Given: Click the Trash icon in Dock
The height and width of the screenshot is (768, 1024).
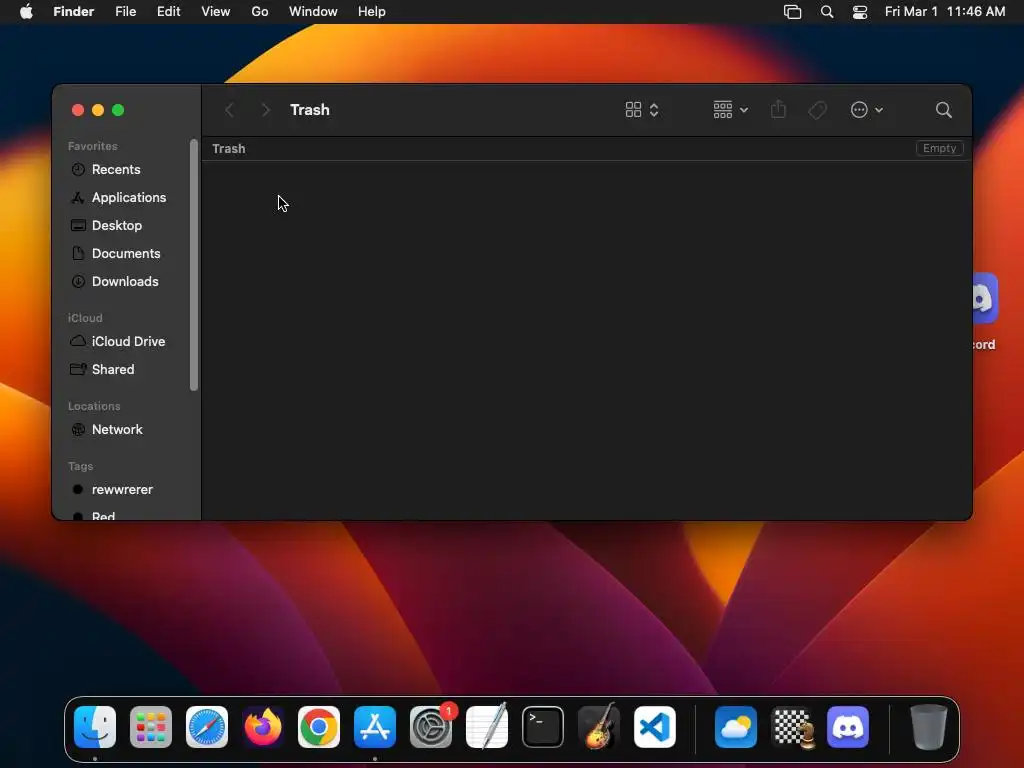Looking at the screenshot, I should tap(928, 727).
